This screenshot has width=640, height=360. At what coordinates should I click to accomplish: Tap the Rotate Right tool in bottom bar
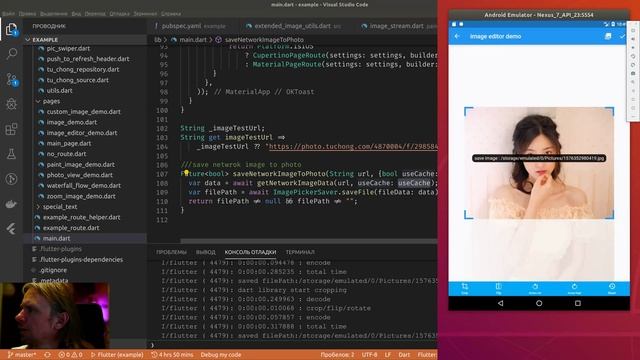coord(574,288)
